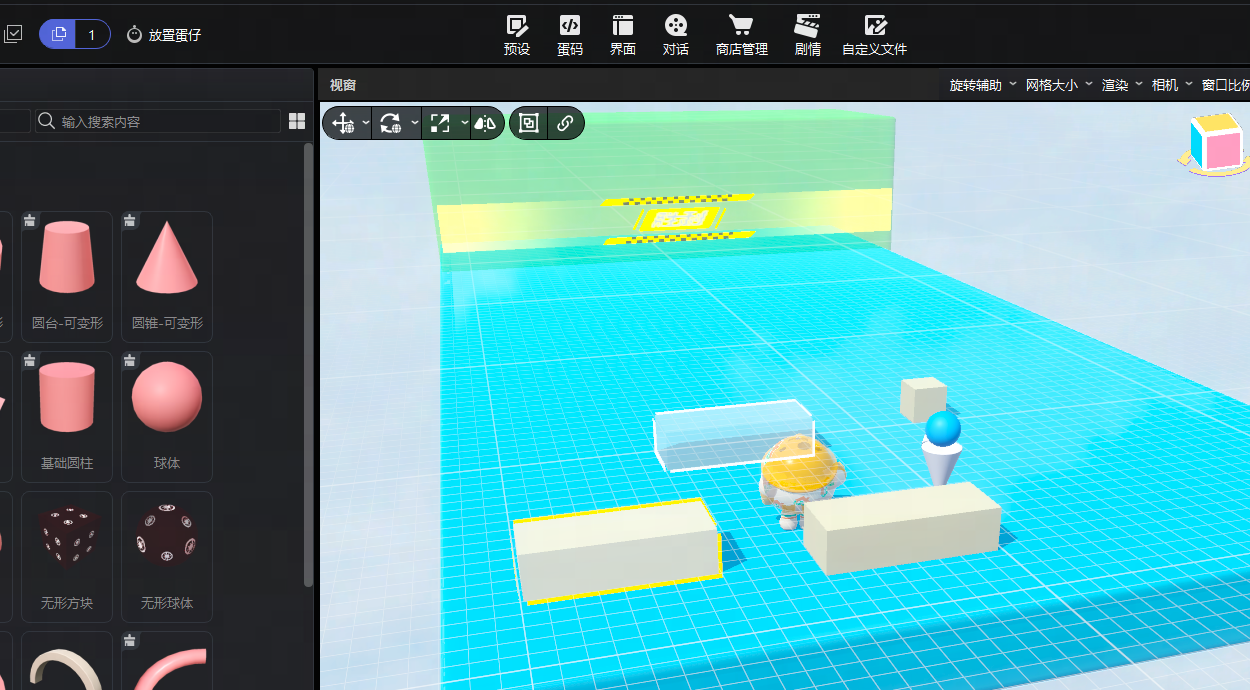Select the move gizmo tool

pos(343,123)
